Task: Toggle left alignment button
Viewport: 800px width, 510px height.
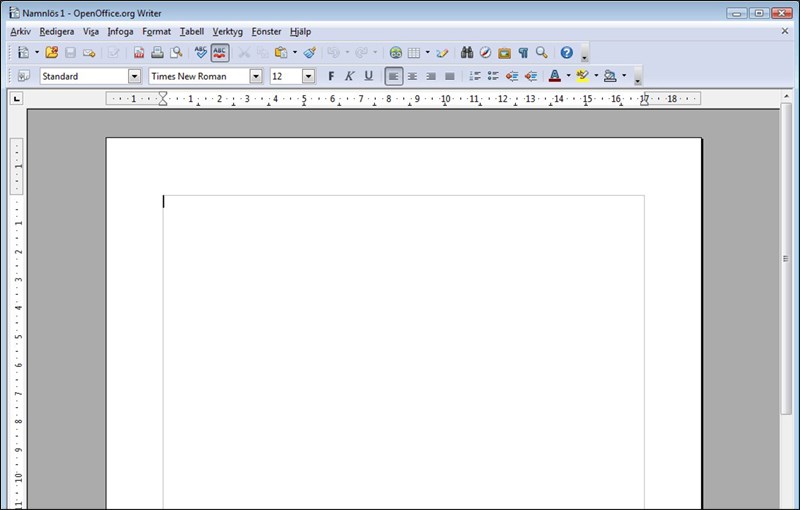Action: pyautogui.click(x=393, y=76)
